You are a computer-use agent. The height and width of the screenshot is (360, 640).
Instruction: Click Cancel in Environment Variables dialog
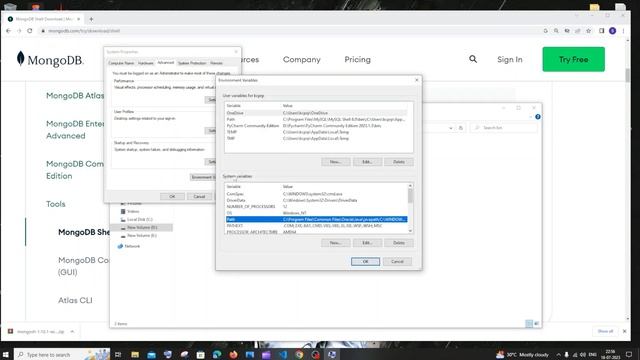click(397, 262)
